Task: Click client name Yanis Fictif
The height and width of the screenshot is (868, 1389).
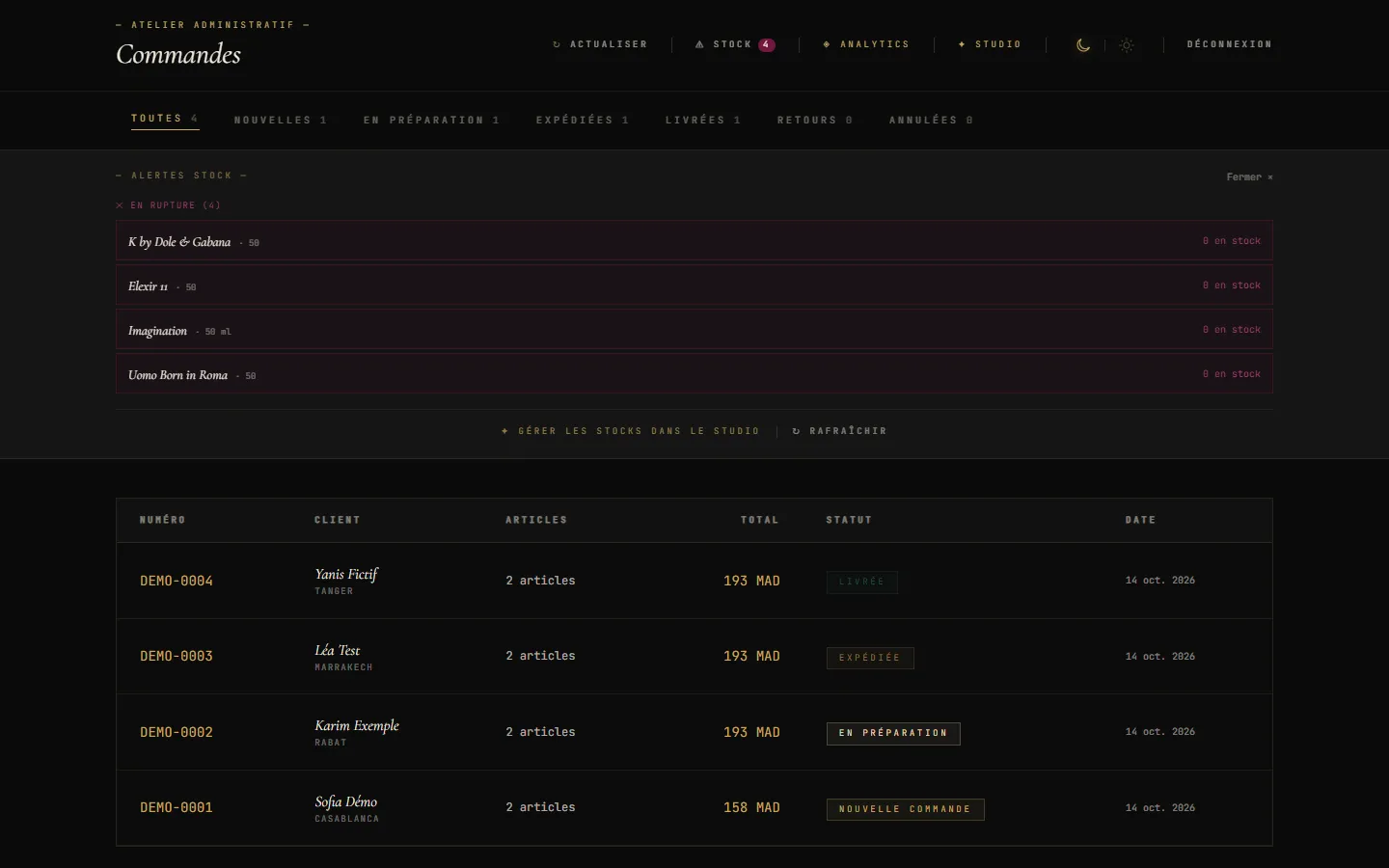Action: click(x=346, y=574)
